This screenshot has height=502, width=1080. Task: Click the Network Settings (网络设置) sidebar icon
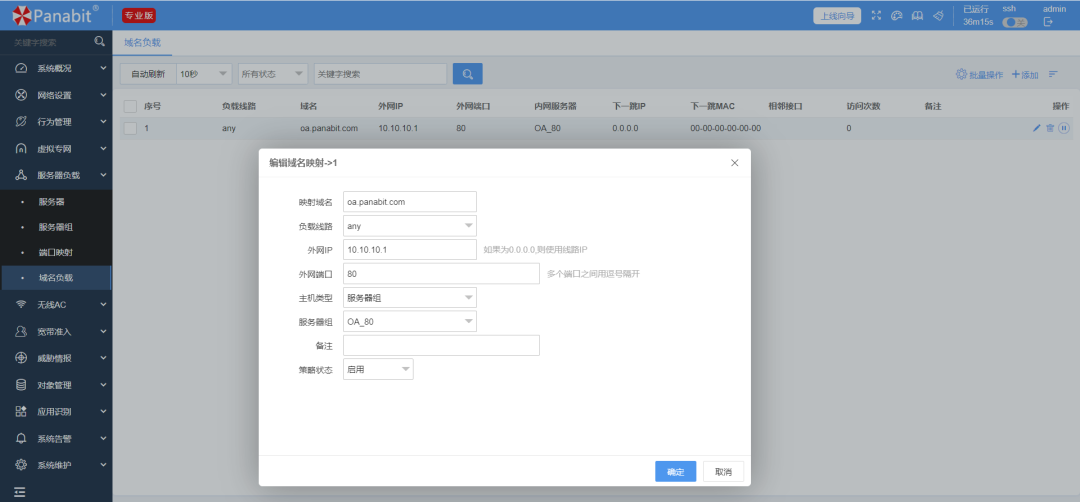21,95
